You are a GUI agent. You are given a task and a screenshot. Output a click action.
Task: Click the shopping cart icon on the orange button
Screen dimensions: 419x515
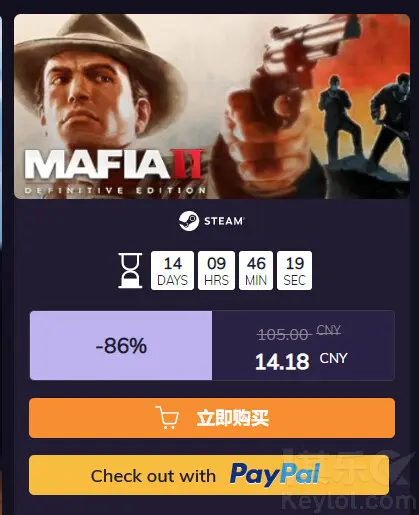pos(167,417)
